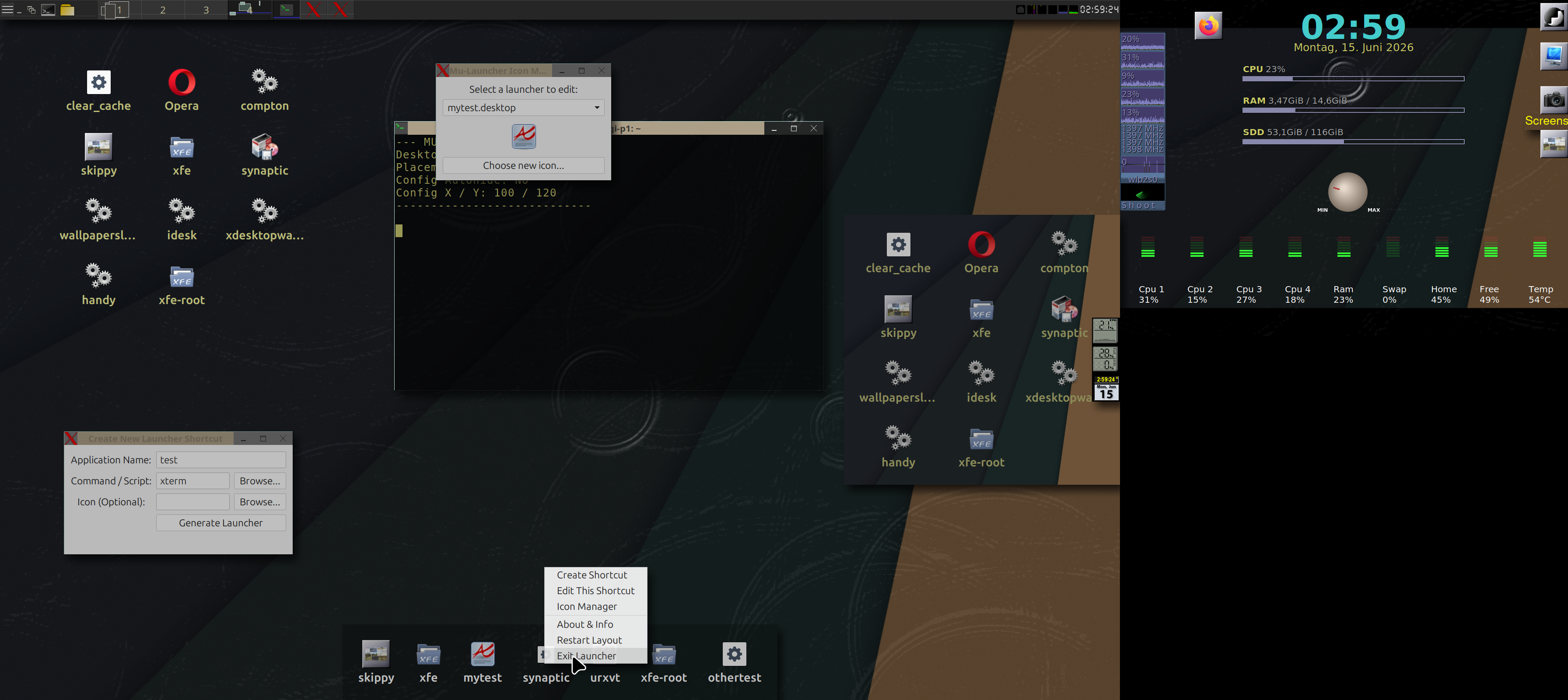Open xfe in the bottom dock
The image size is (1568, 700).
[x=428, y=654]
